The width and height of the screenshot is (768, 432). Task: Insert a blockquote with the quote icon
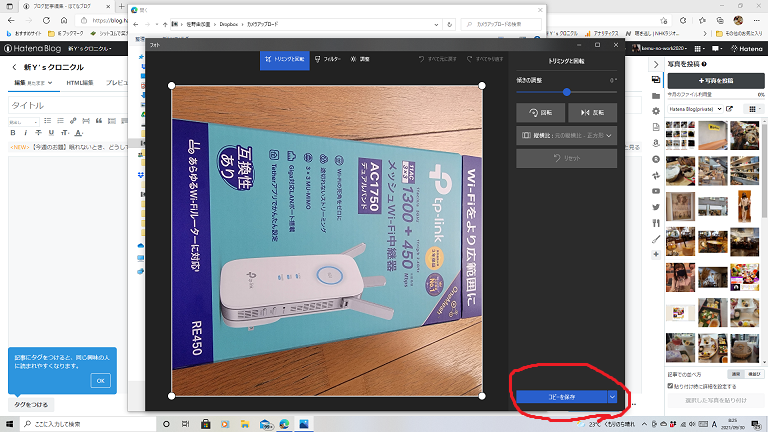[x=98, y=120]
